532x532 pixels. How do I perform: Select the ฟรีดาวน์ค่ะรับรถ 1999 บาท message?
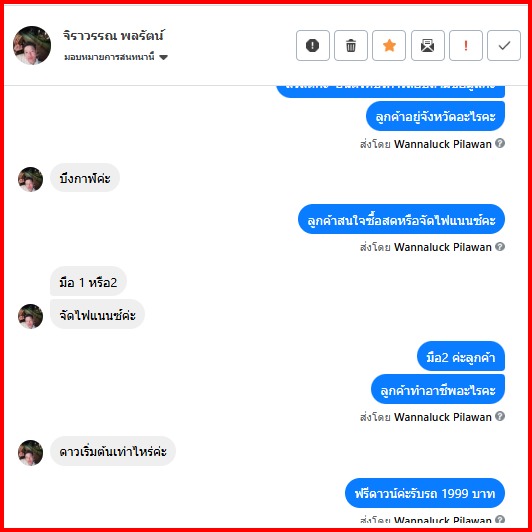point(425,493)
